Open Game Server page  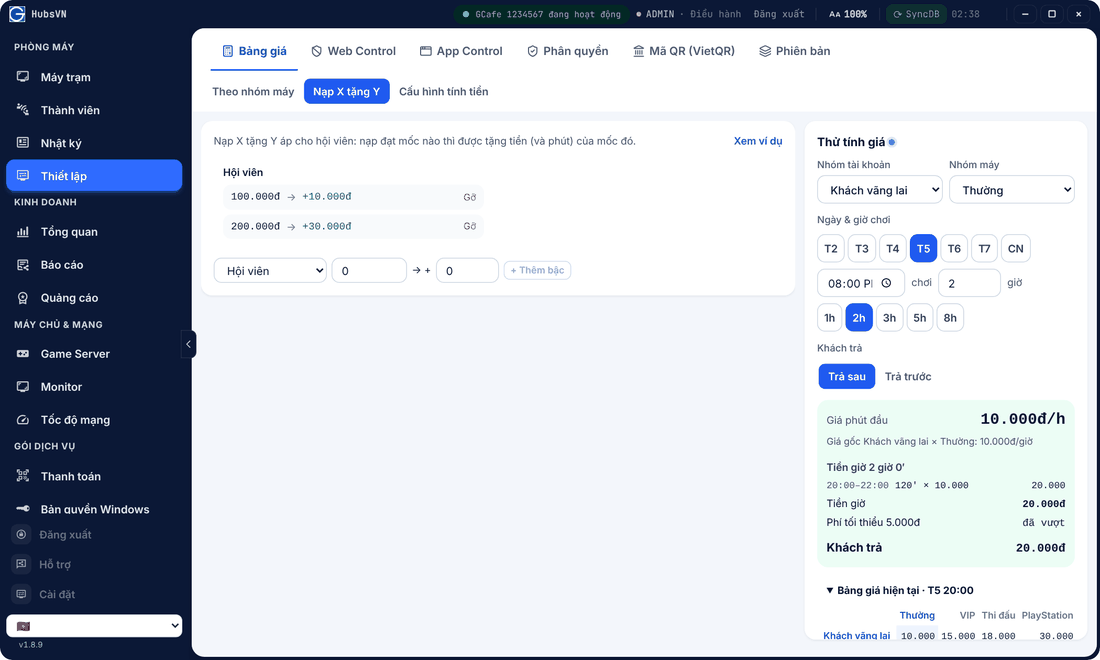tap(94, 353)
